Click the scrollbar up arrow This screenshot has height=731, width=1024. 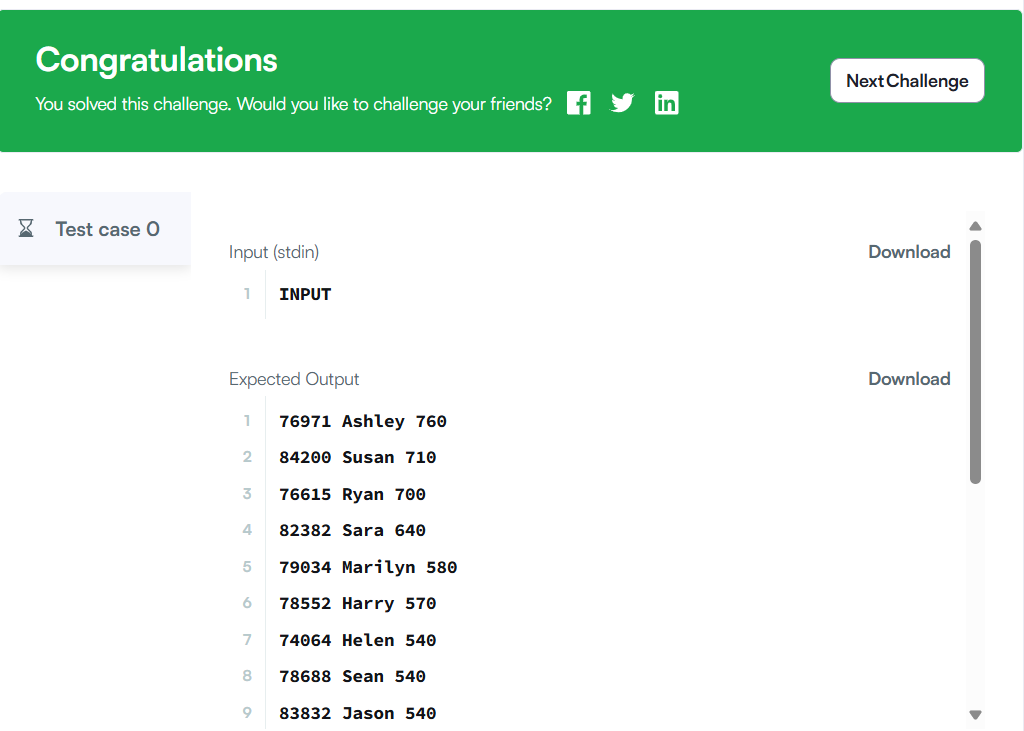tap(976, 226)
